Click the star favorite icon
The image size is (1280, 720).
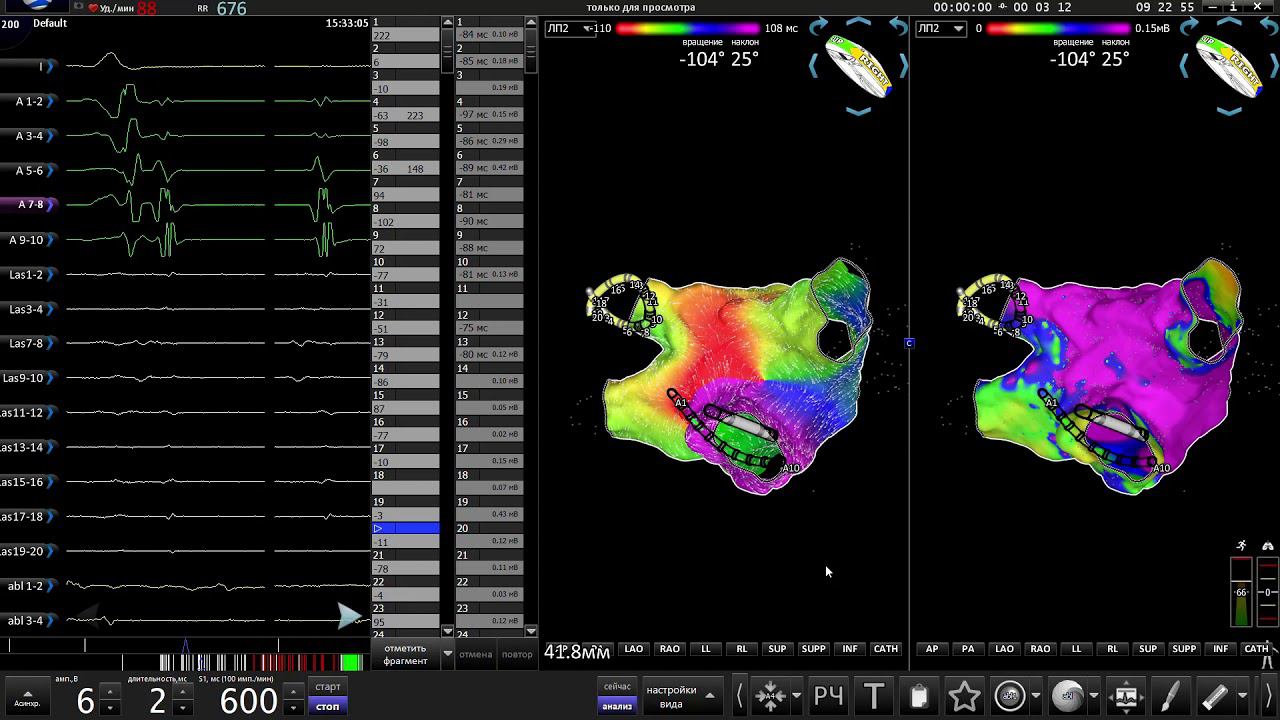(964, 696)
